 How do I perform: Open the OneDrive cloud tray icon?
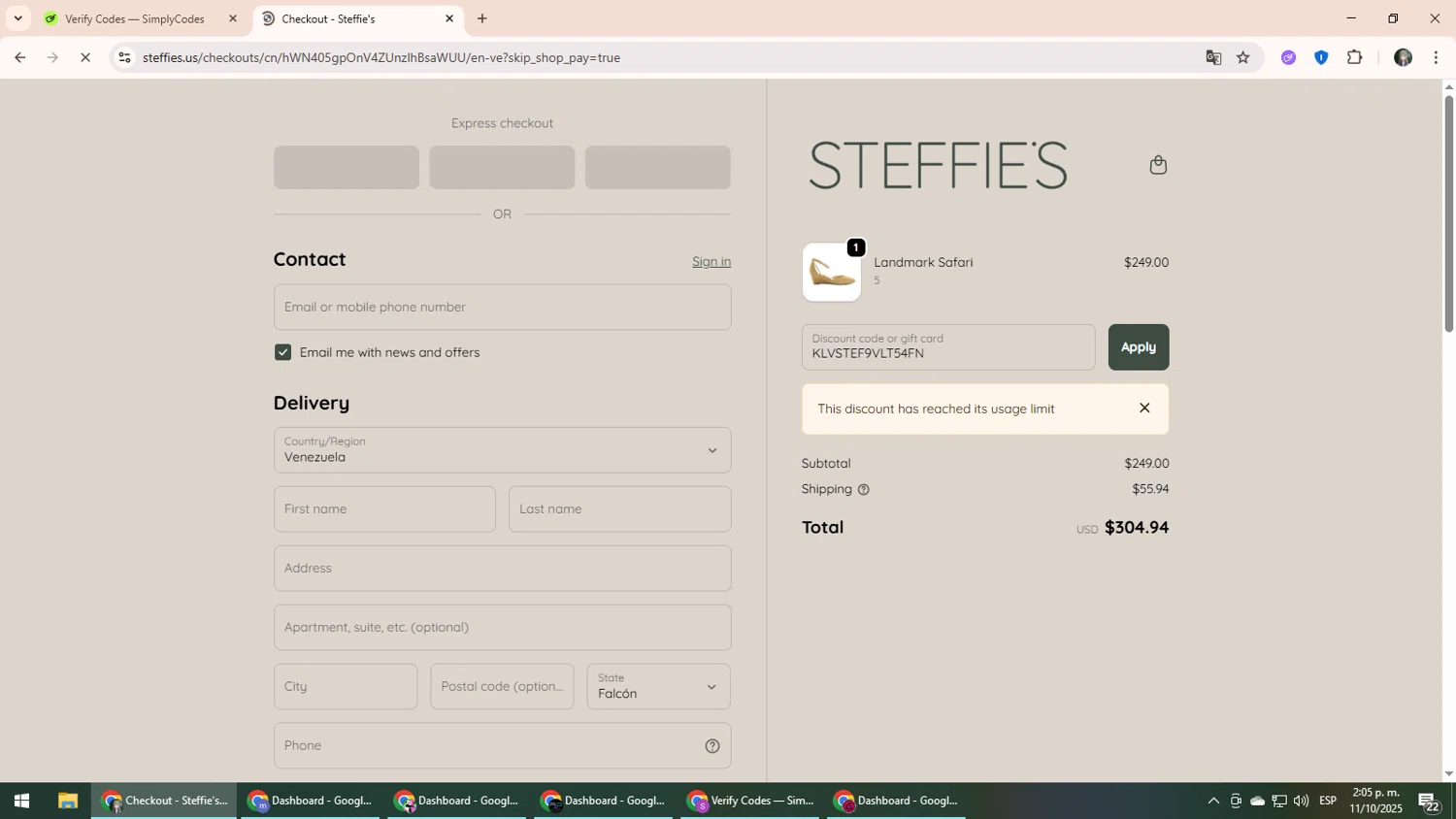pyautogui.click(x=1257, y=802)
